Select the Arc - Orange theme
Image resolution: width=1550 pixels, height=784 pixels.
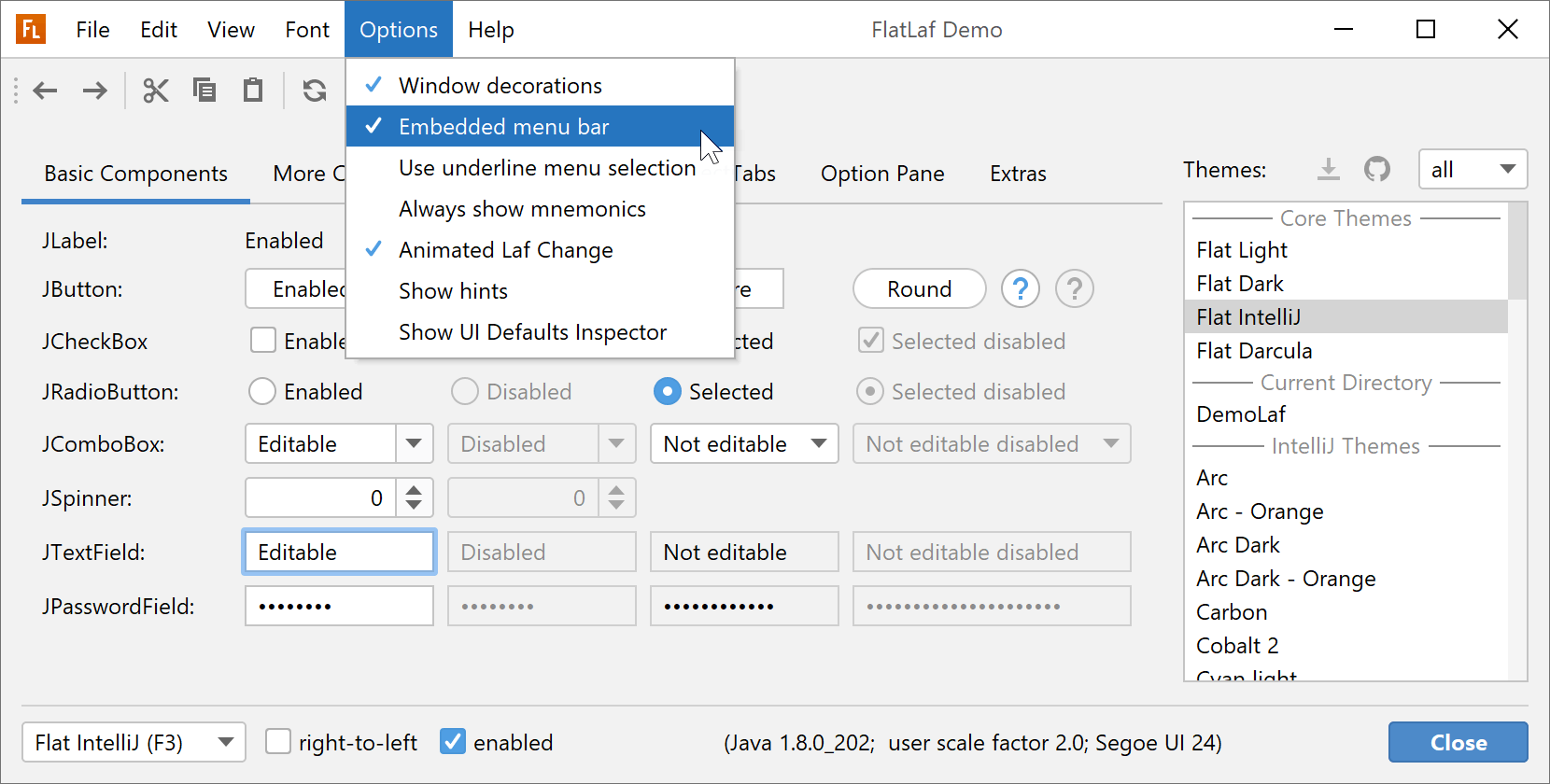click(x=1346, y=511)
